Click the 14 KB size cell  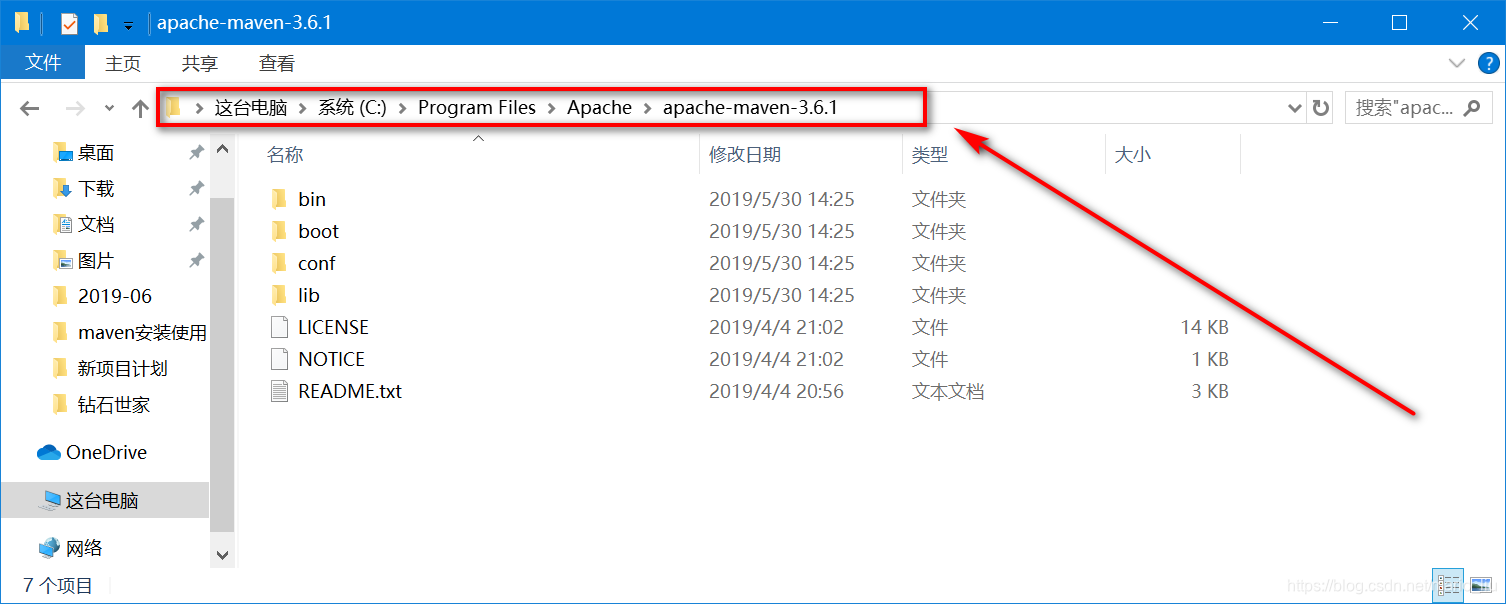[1204, 327]
